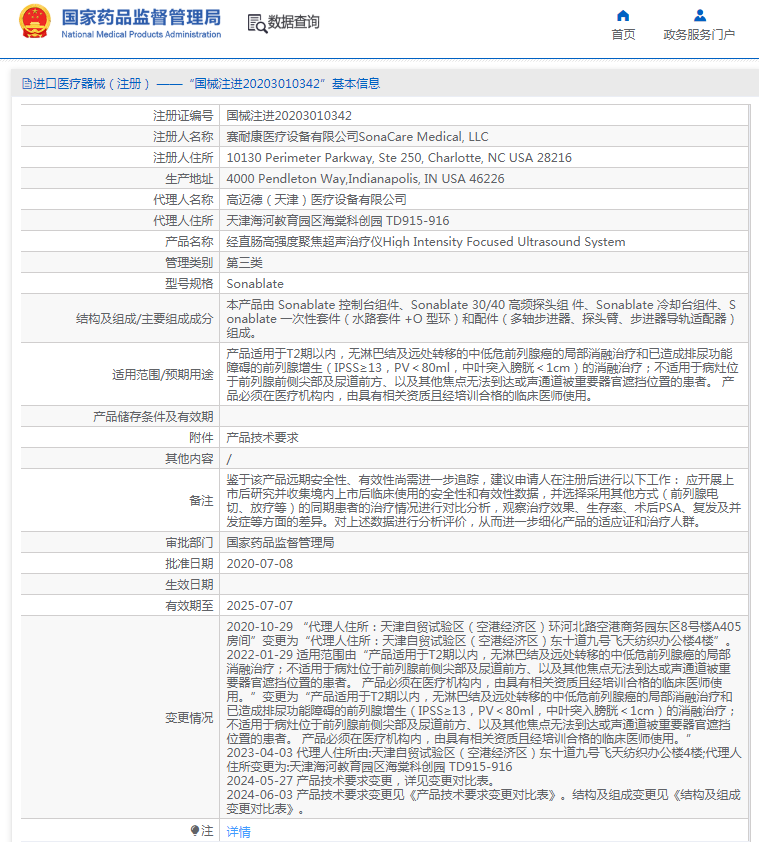Click the 管理类别 row label

[189, 263]
